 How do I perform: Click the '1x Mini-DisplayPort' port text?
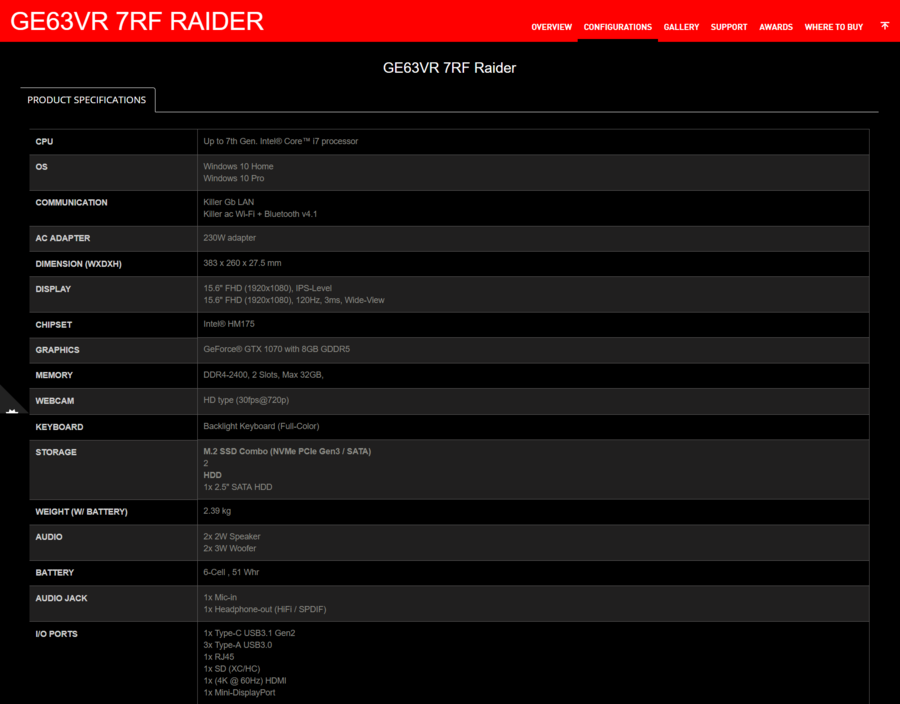pyautogui.click(x=239, y=693)
